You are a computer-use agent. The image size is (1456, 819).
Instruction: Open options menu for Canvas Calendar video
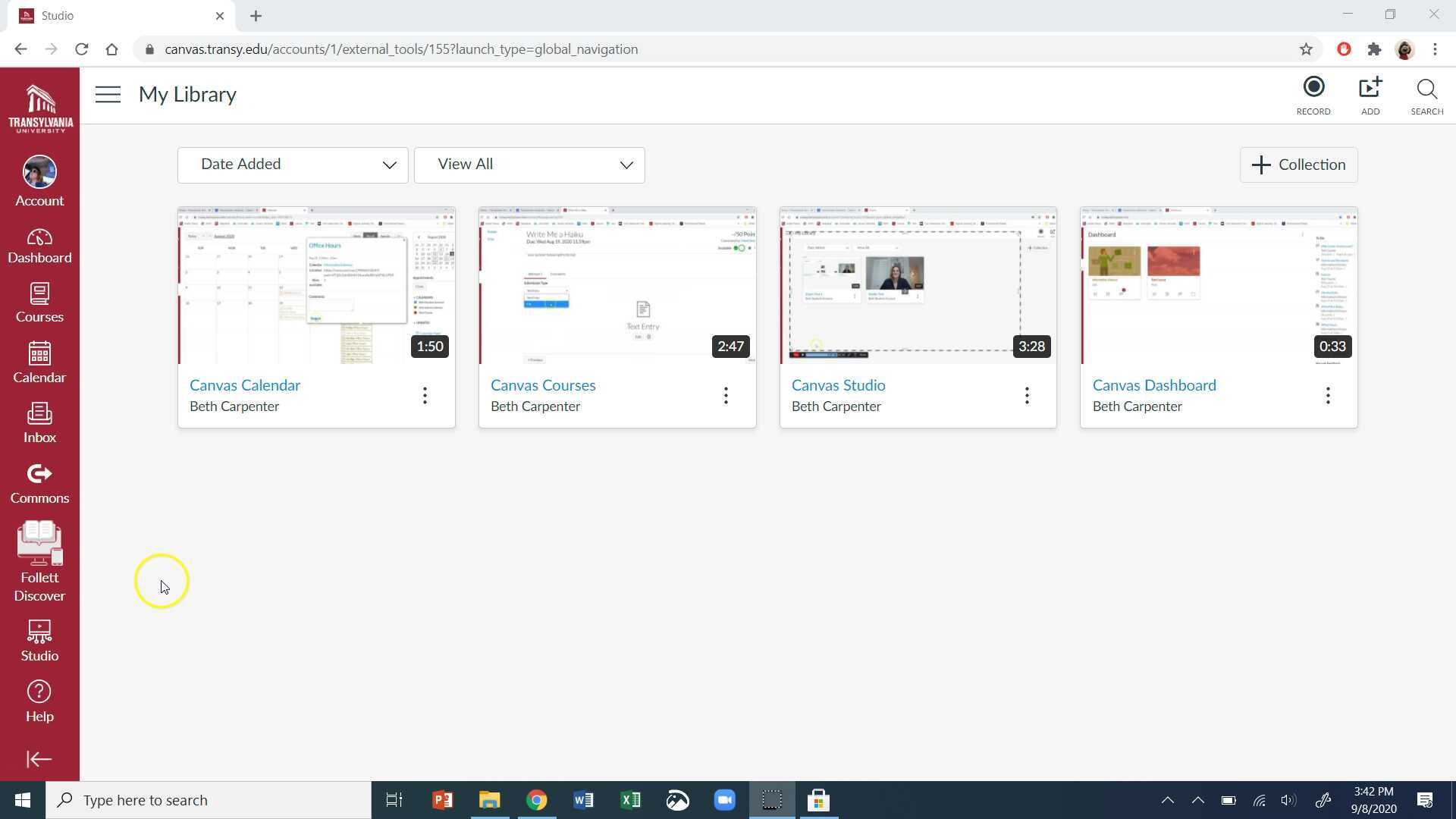425,395
